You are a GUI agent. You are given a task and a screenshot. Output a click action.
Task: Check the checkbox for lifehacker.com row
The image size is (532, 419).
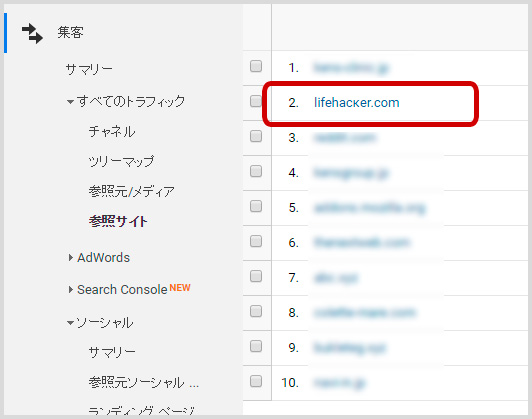click(256, 101)
